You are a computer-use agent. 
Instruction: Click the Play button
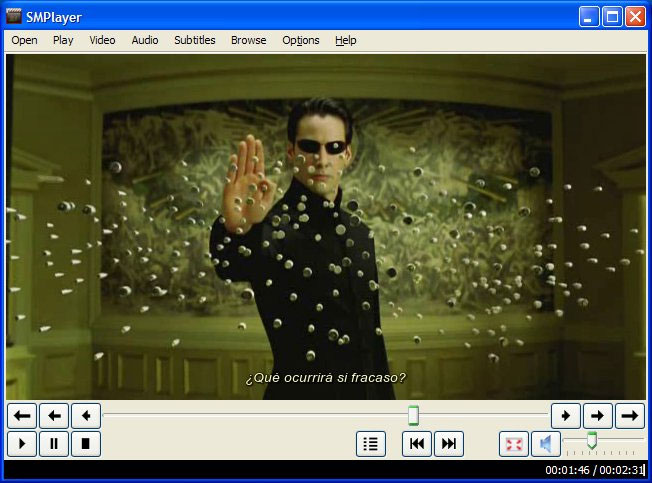tap(22, 444)
